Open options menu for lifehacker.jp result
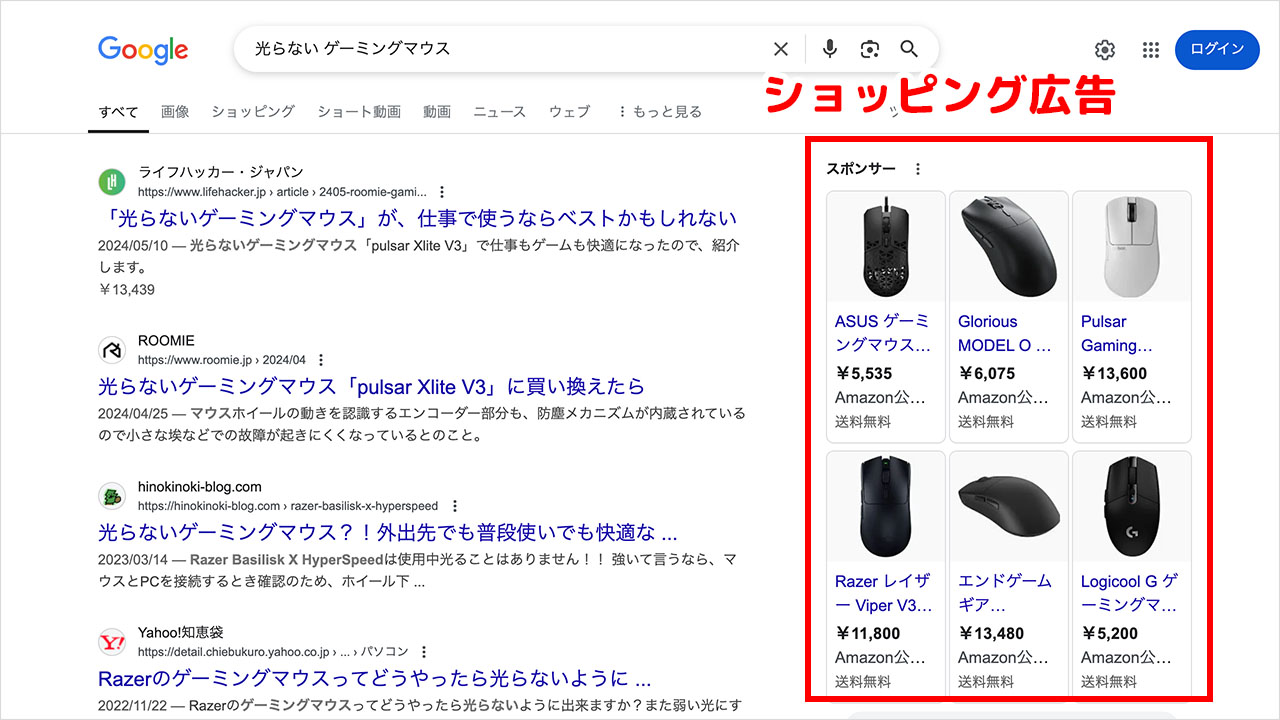The width and height of the screenshot is (1280, 720). point(442,192)
